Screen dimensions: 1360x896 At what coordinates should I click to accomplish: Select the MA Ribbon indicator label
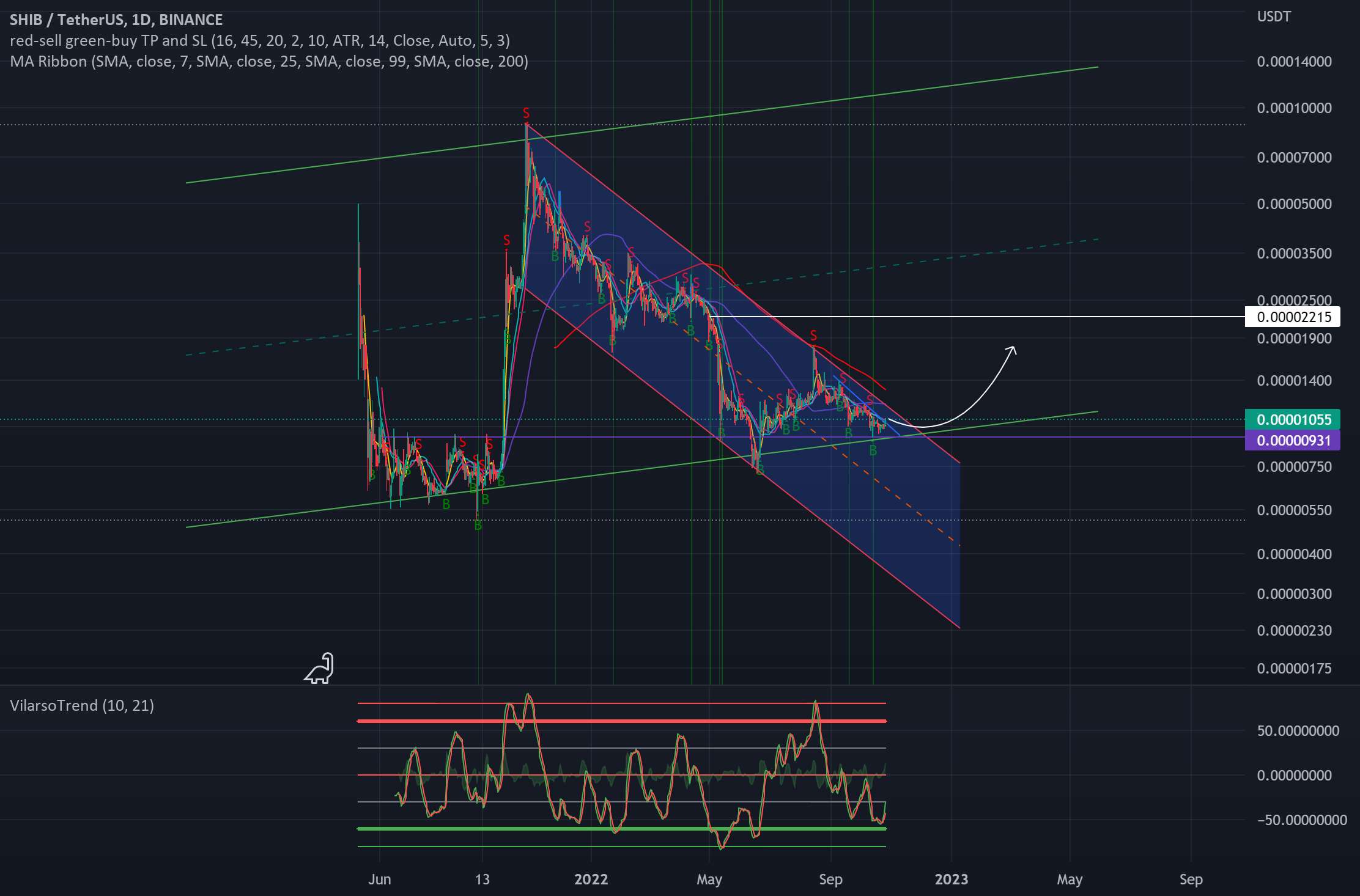269,61
